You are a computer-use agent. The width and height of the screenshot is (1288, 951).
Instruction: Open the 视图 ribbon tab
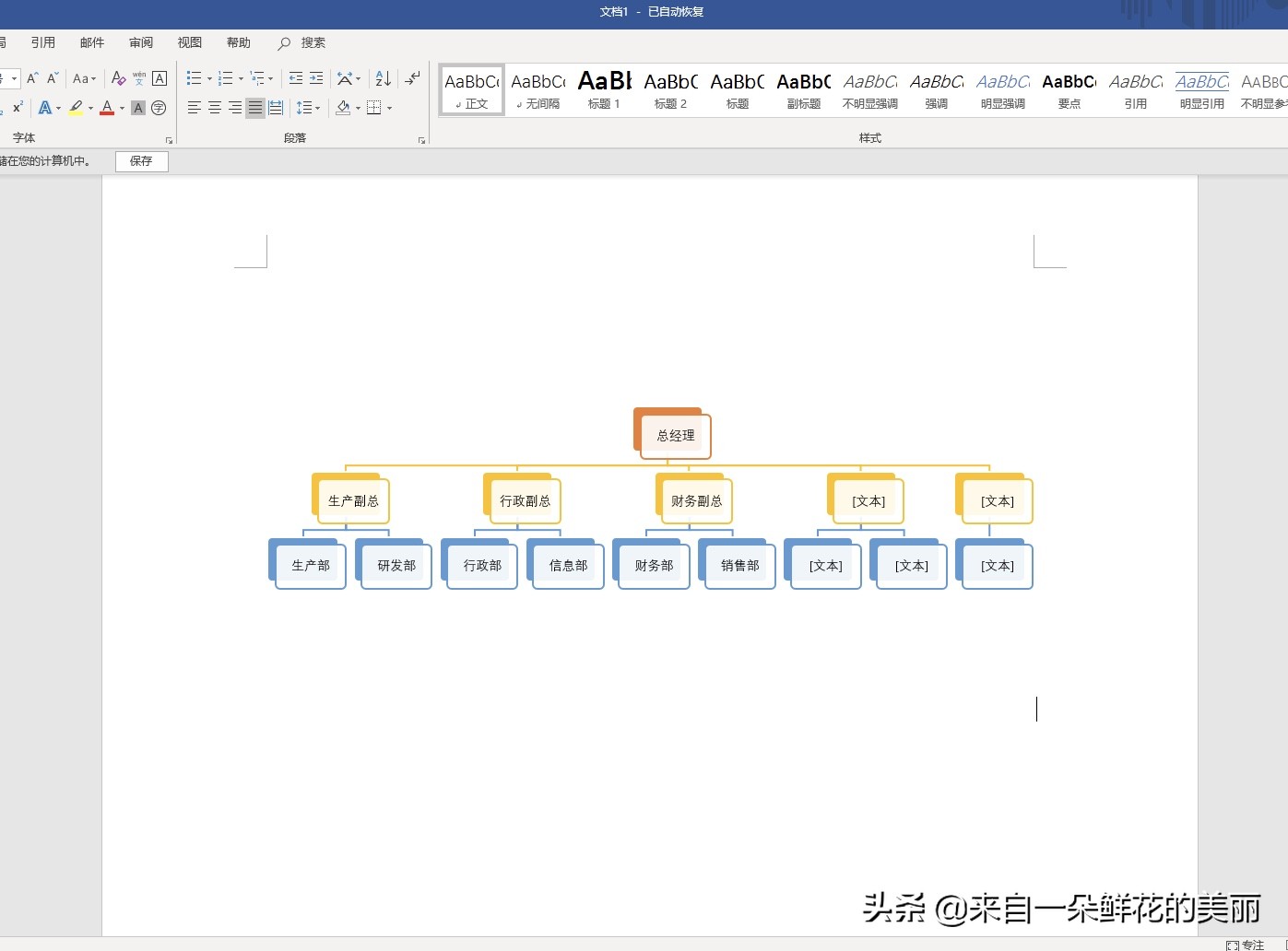tap(189, 41)
